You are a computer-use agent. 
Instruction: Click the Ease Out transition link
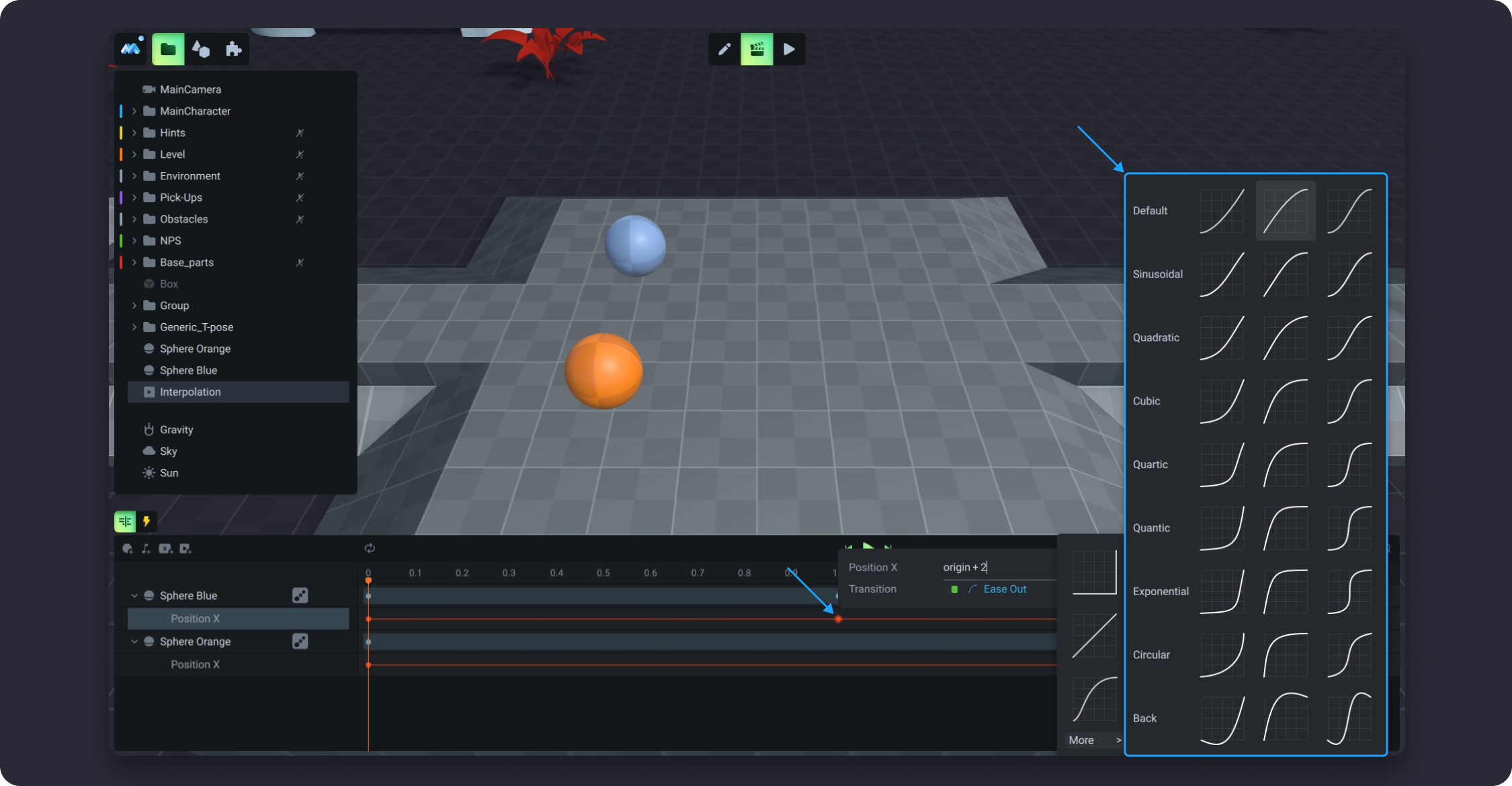point(1005,589)
